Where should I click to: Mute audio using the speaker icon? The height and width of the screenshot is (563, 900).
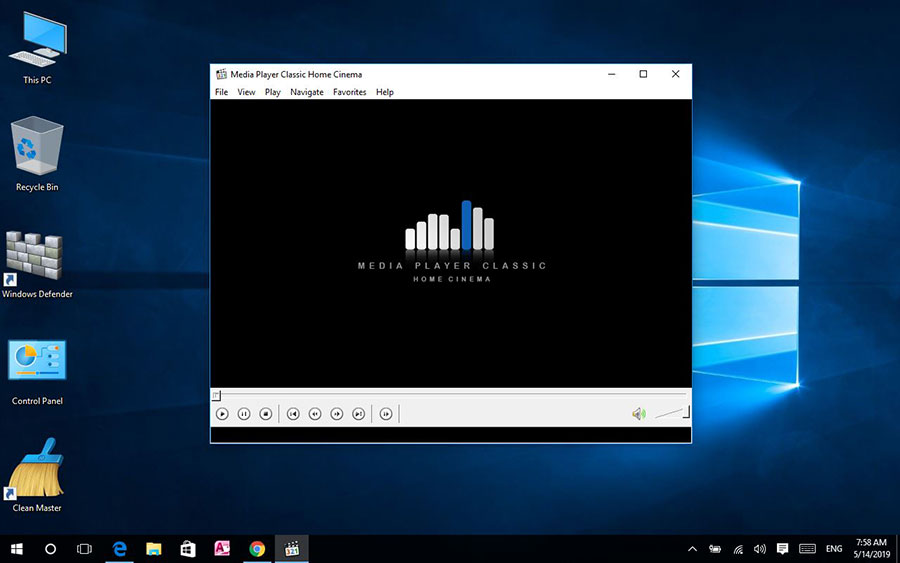point(638,414)
